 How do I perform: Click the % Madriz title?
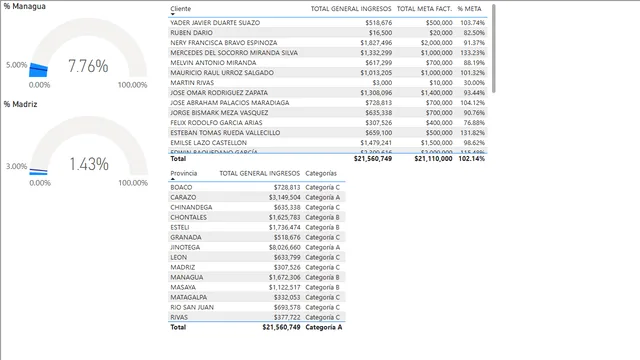coord(20,104)
